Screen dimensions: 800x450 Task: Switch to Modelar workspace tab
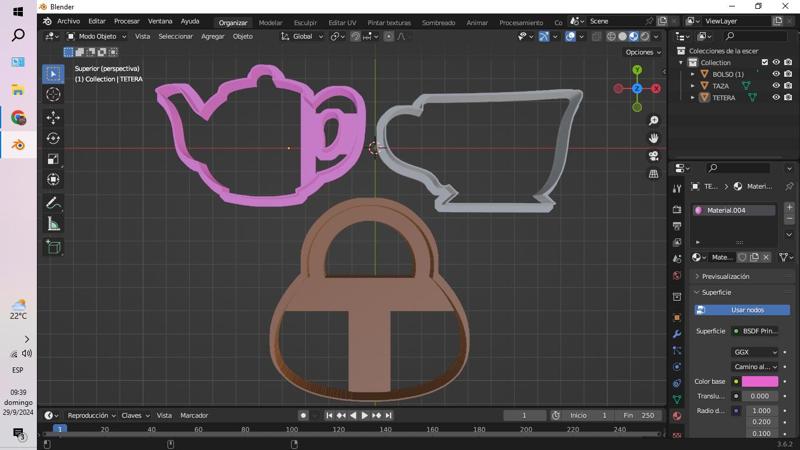pos(270,22)
